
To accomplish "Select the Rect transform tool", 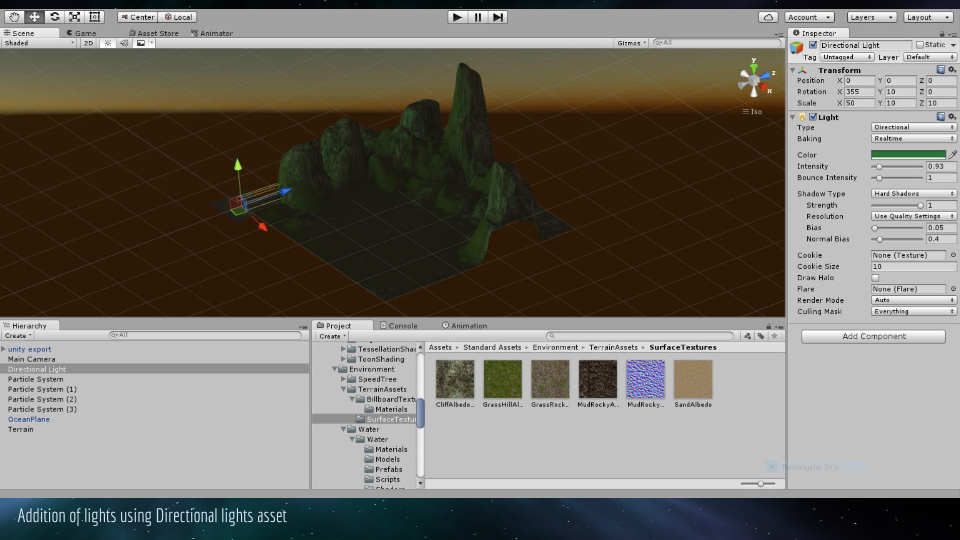I will click(94, 17).
